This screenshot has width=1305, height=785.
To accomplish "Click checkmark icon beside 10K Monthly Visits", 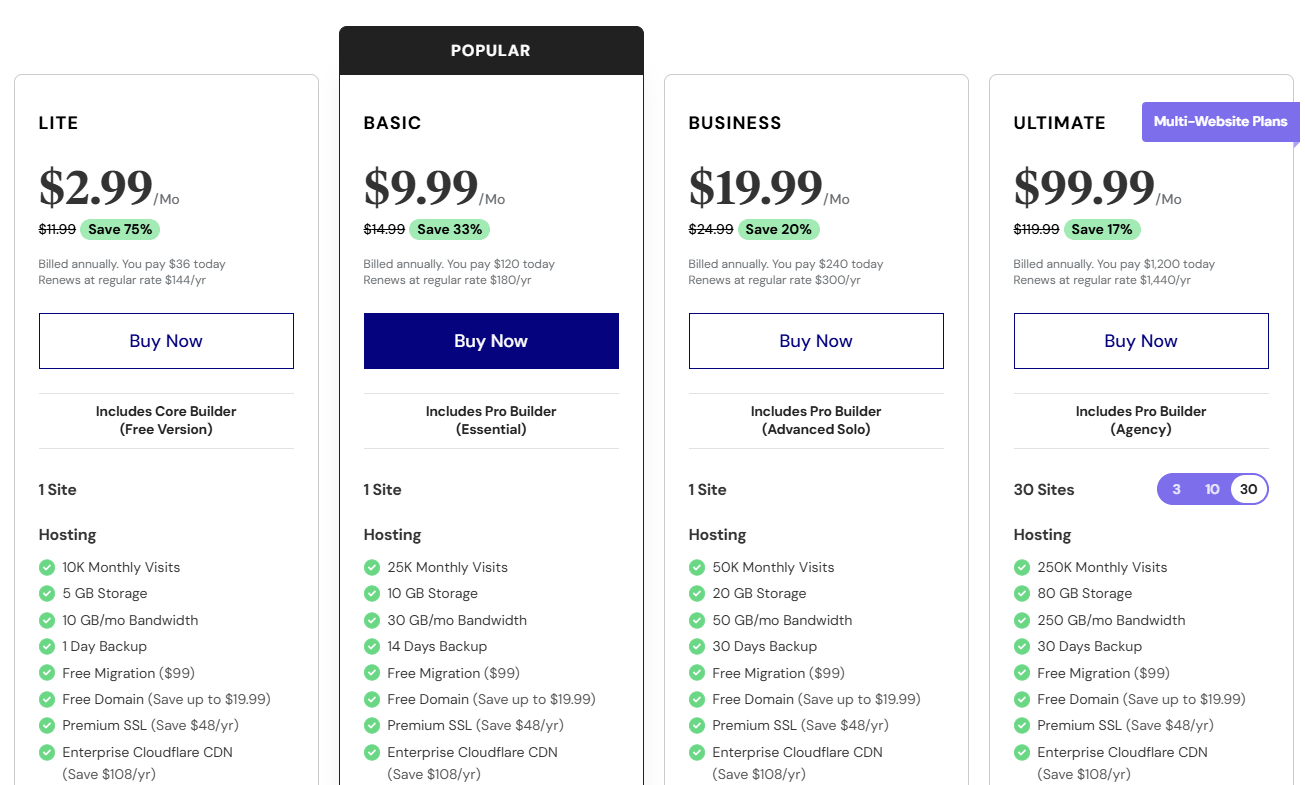I will click(x=47, y=567).
